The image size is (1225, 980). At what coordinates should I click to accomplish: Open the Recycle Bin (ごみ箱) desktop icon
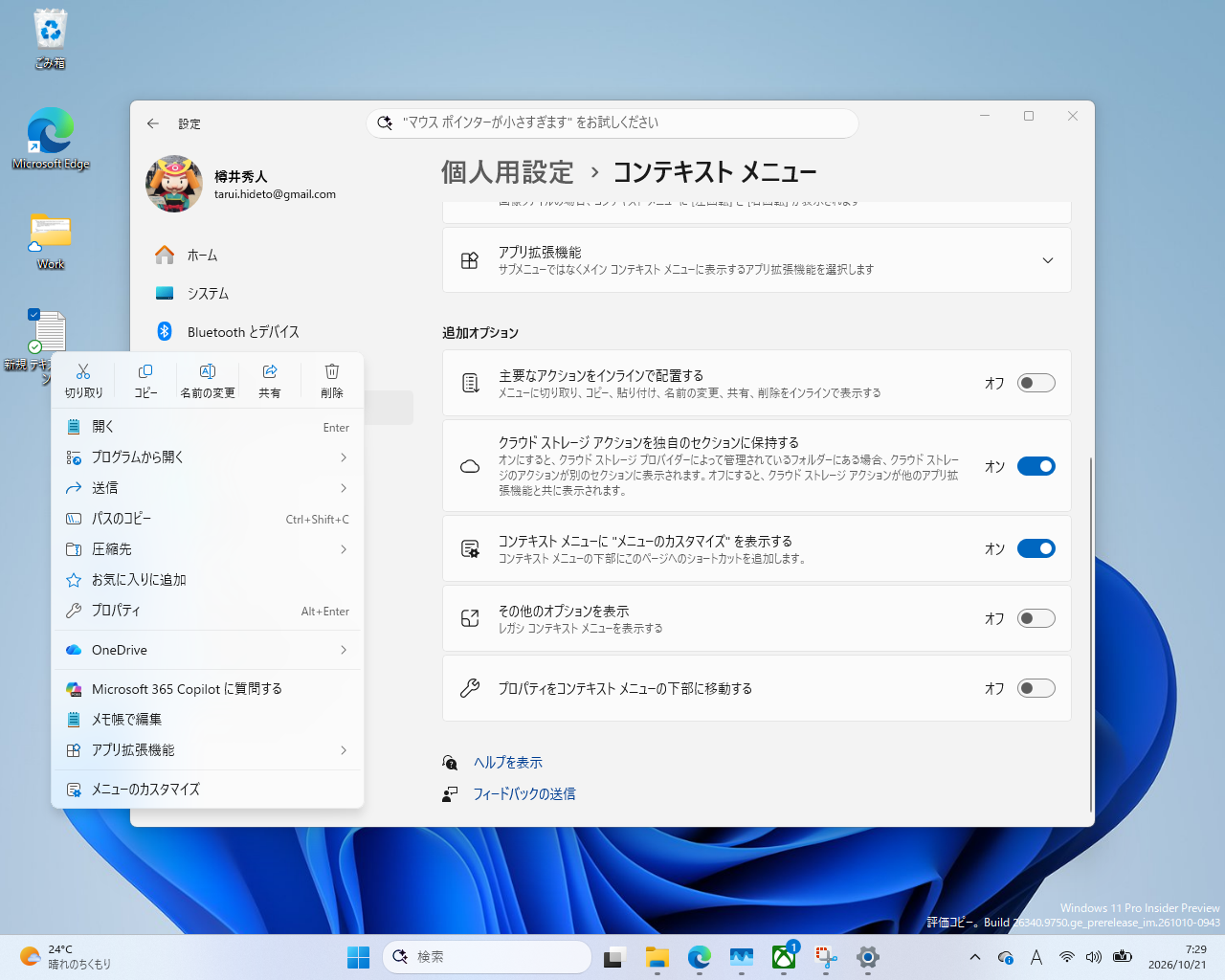51,39
